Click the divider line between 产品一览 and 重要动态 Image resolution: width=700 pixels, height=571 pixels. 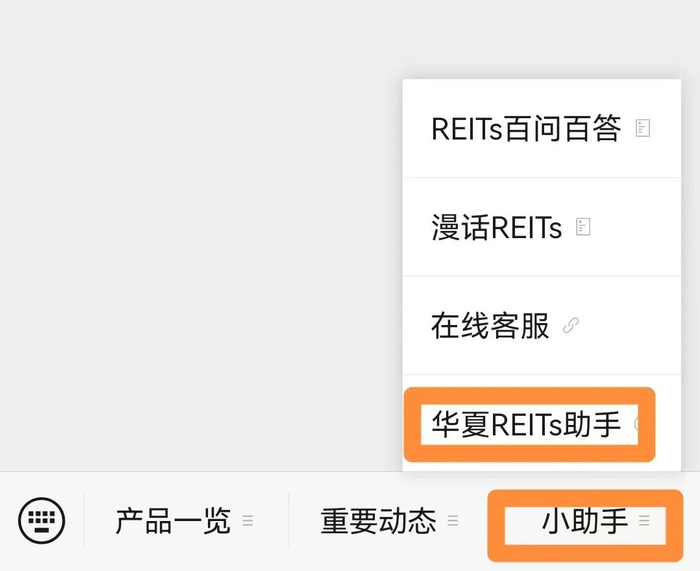coord(289,520)
